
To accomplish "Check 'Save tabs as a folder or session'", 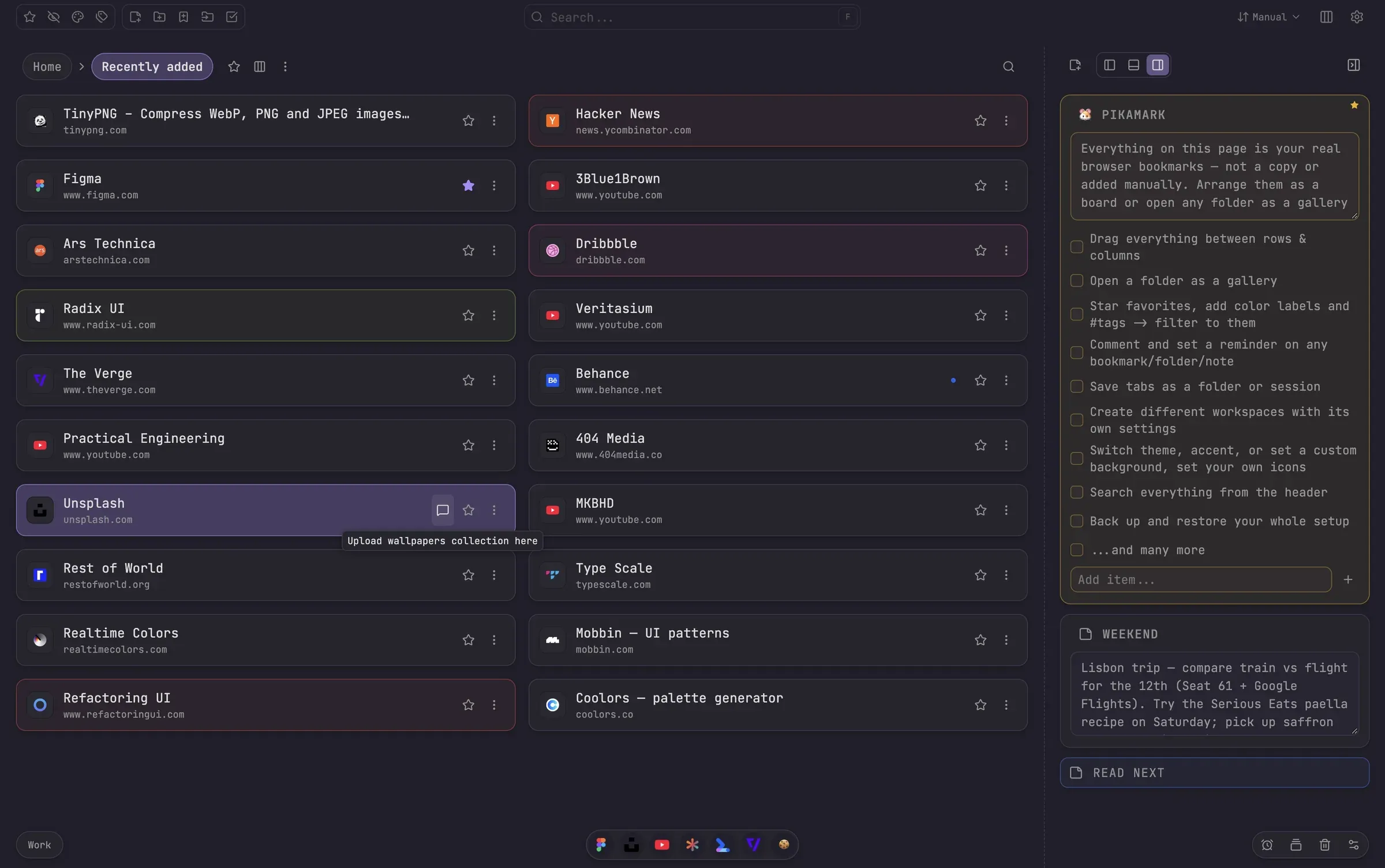I will 1077,387.
